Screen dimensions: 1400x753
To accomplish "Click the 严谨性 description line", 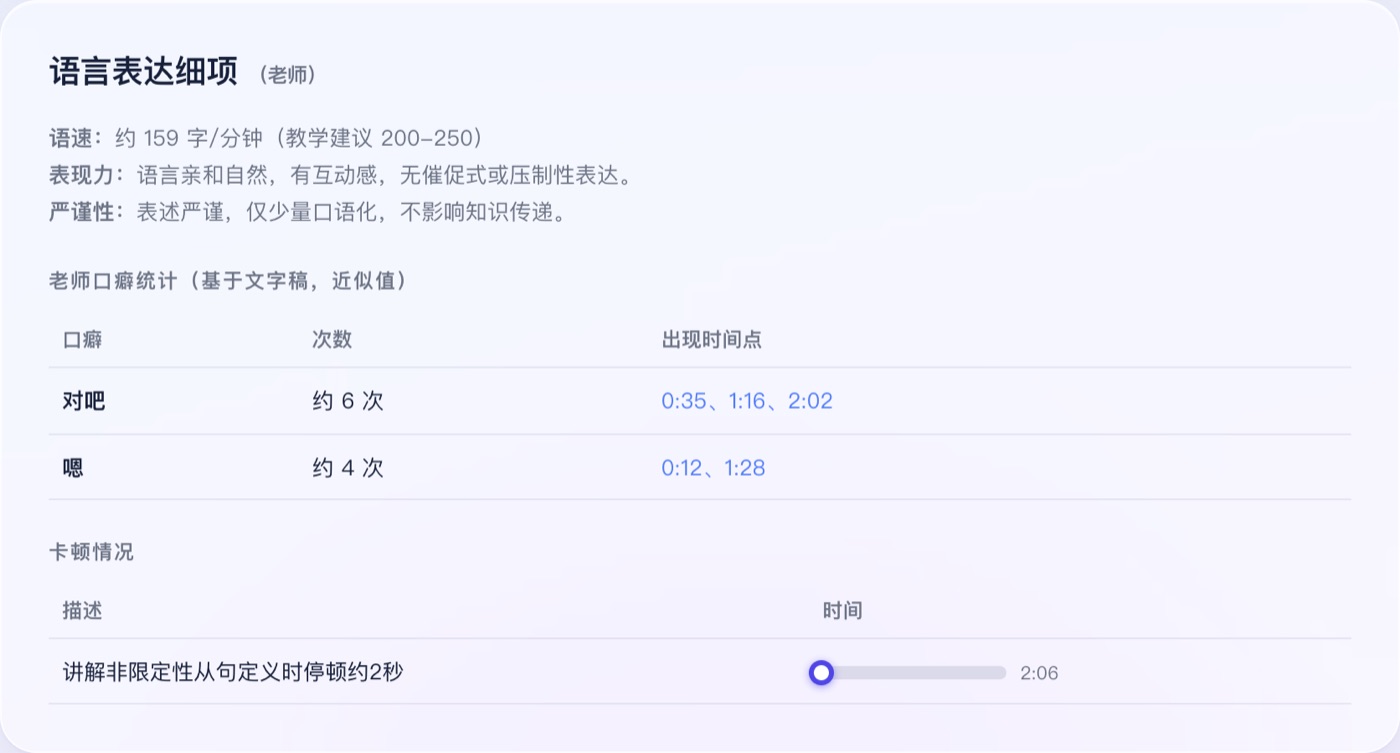I will (x=308, y=212).
